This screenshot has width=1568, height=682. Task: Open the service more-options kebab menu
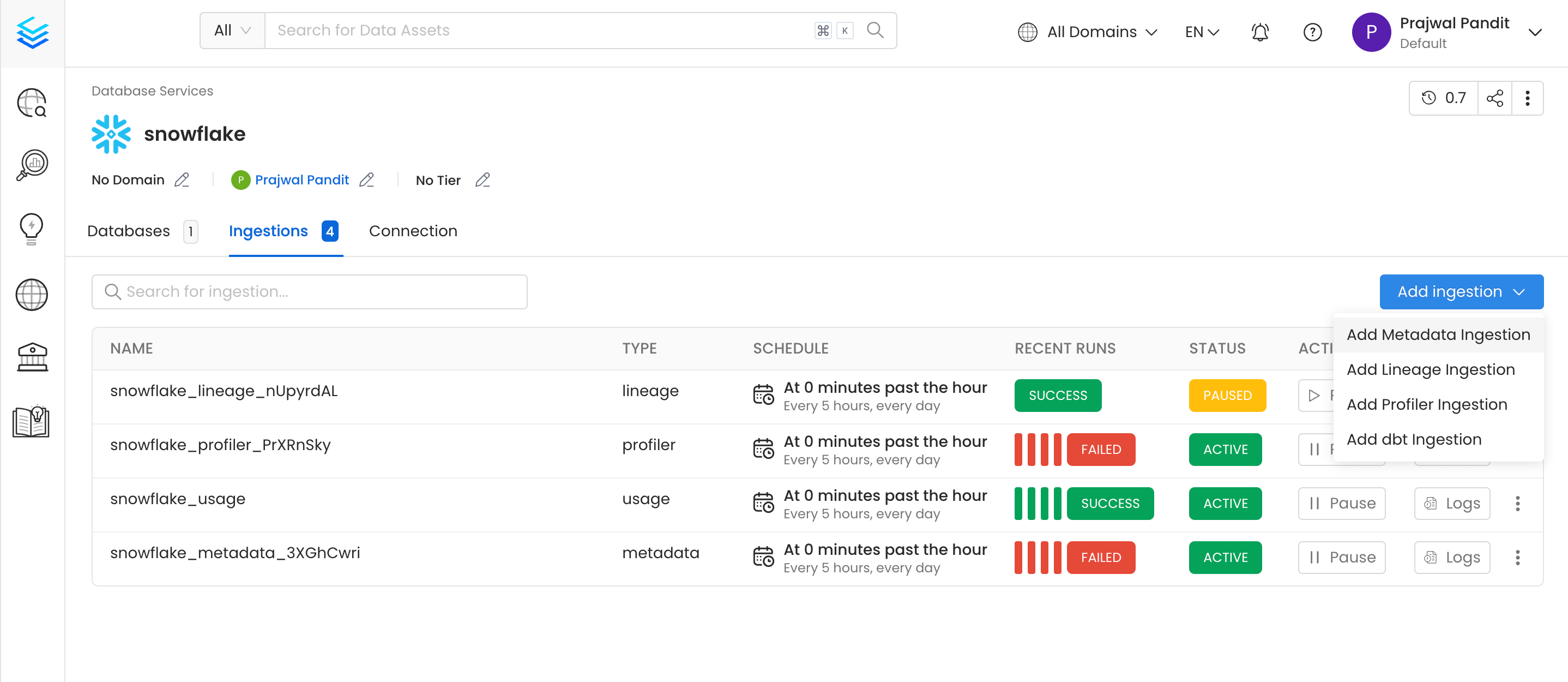tap(1527, 98)
